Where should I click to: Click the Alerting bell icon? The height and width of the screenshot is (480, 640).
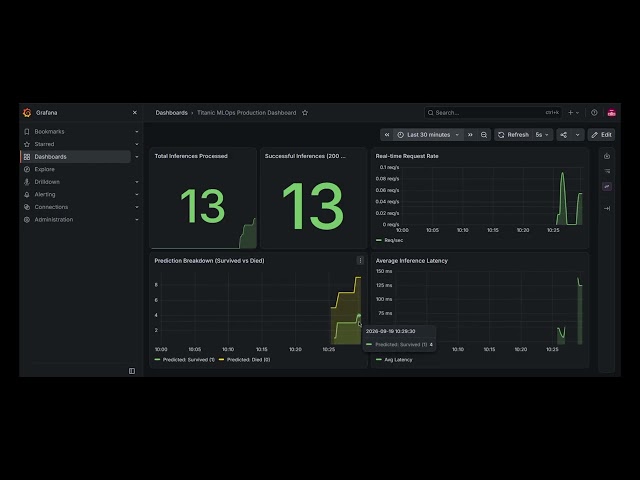point(27,195)
